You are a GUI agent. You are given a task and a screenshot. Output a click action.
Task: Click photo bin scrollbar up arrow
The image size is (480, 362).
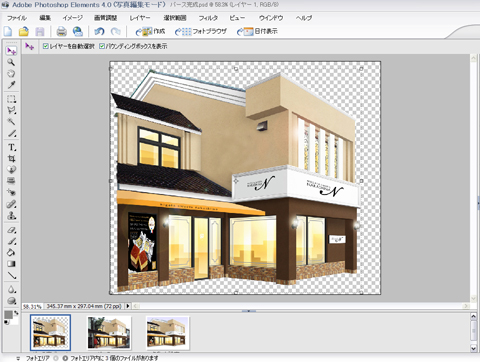click(473, 316)
